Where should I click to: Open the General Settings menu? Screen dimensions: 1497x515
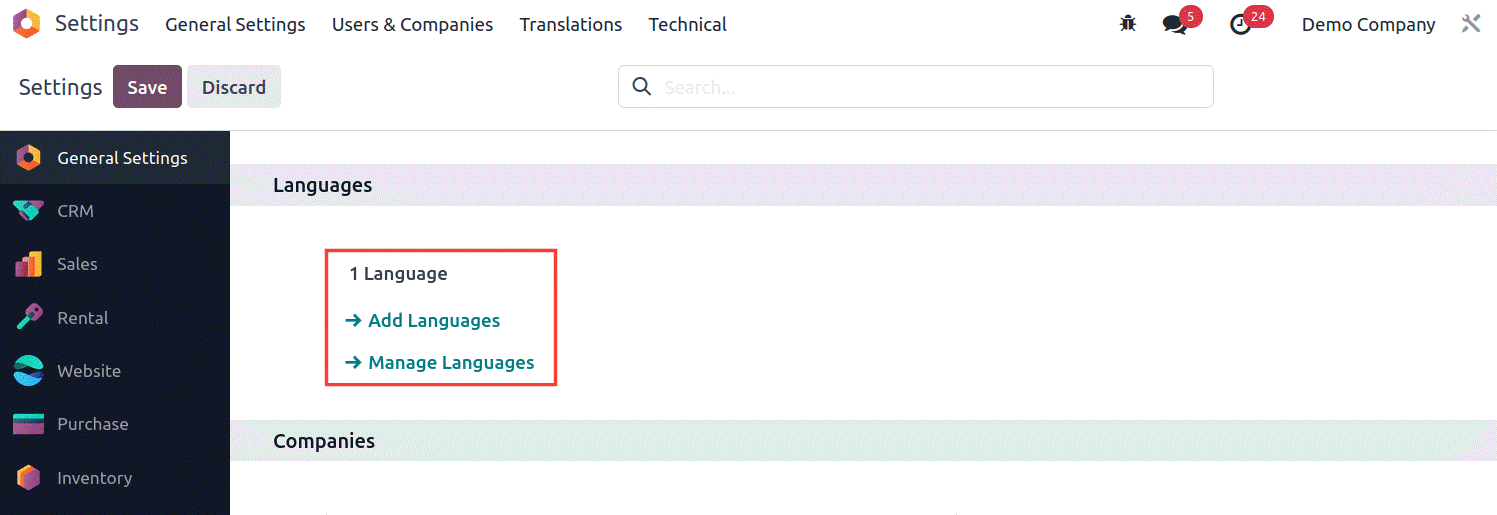pos(235,24)
